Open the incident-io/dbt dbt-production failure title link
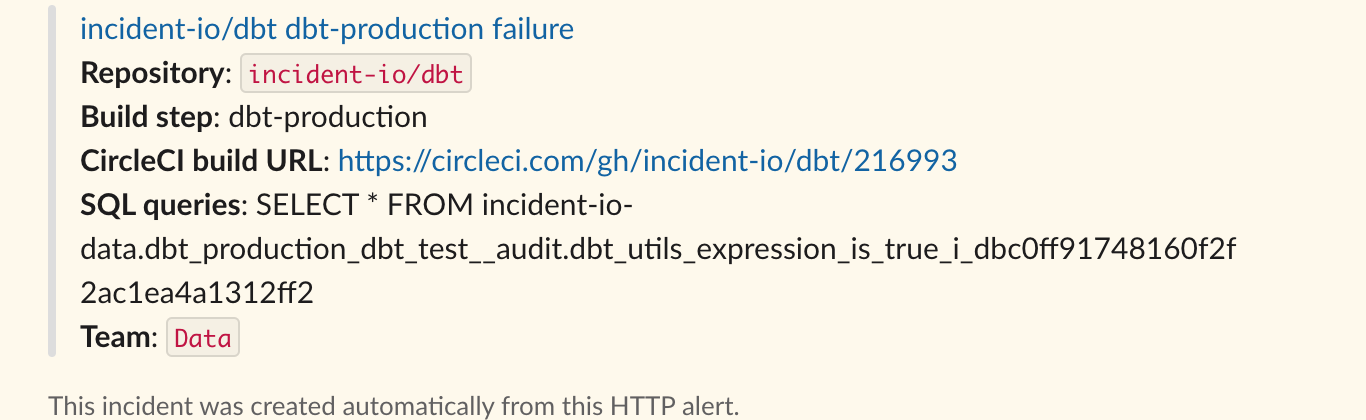The width and height of the screenshot is (1366, 420). [326, 29]
